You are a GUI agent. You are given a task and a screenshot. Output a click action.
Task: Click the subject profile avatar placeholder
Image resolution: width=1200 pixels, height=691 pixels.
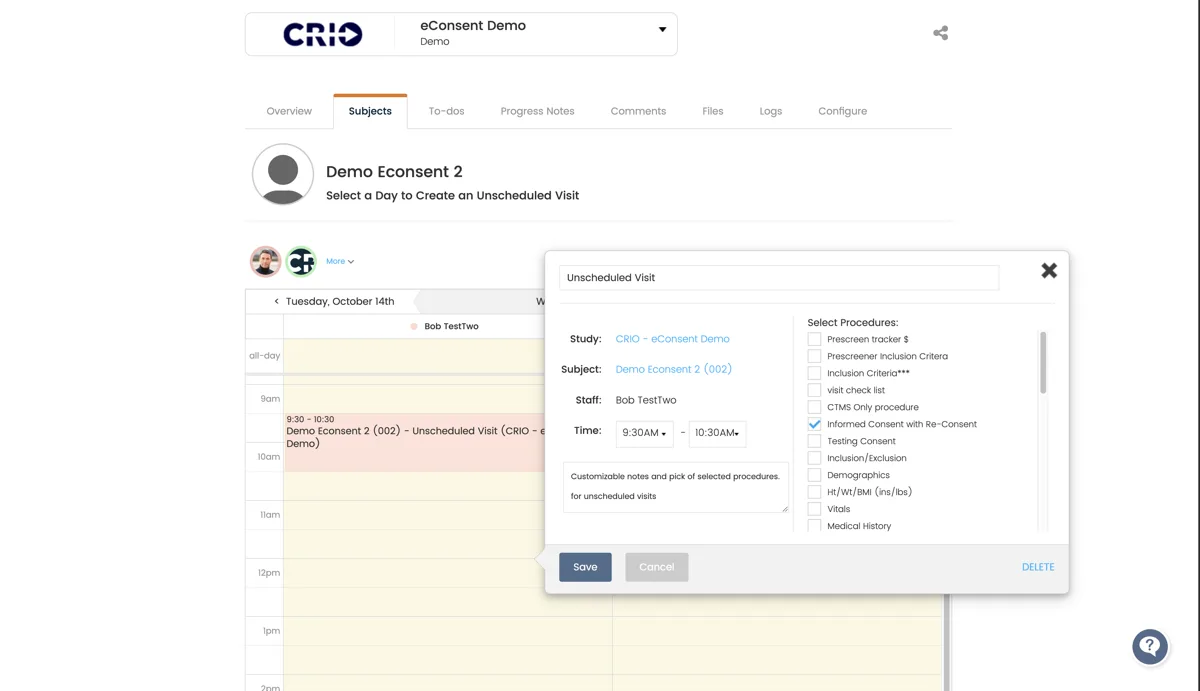coord(282,175)
